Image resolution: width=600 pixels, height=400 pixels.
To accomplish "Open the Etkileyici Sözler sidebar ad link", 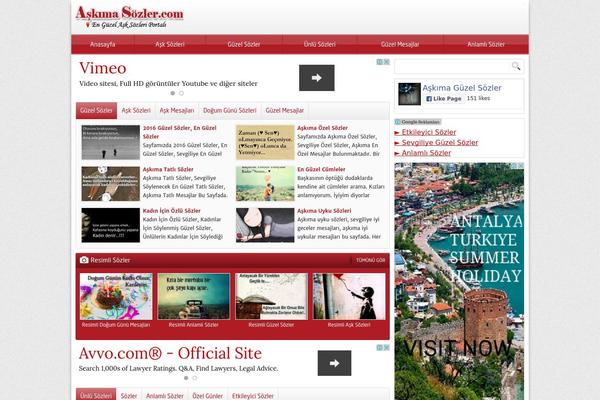I will [x=429, y=132].
